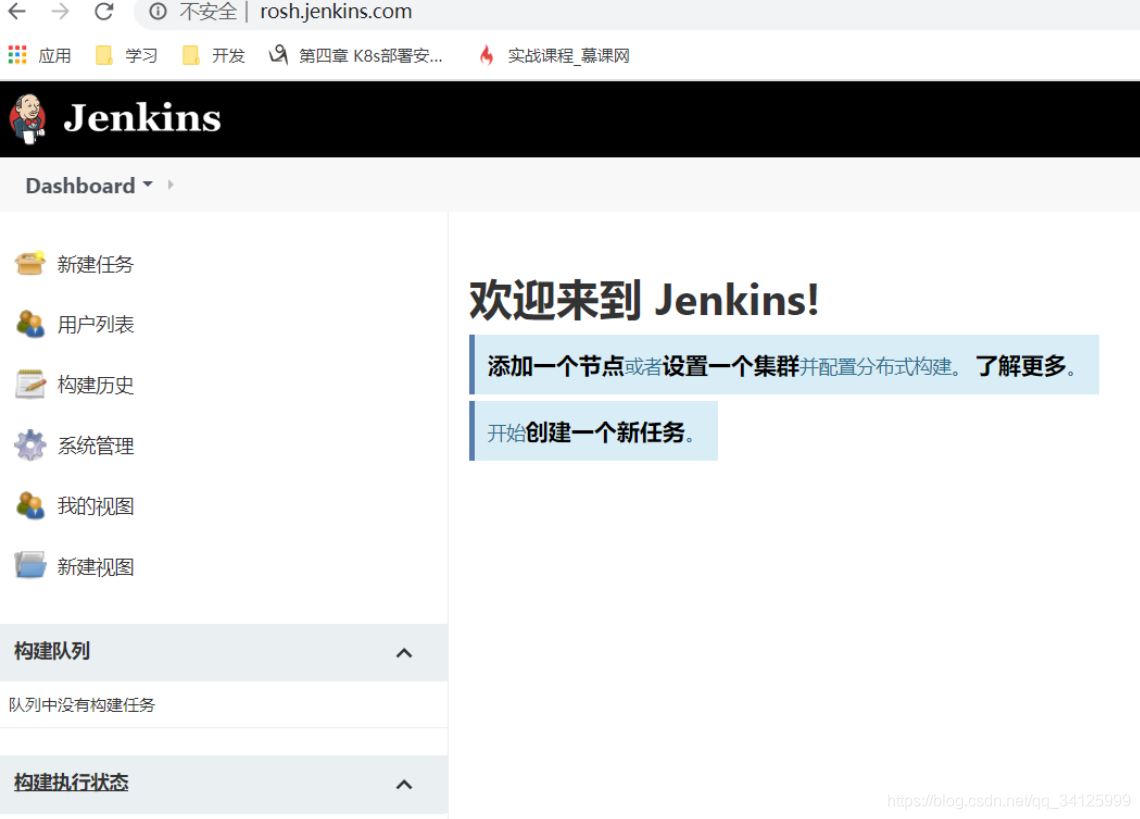1140x819 pixels.
Task: Collapse the 构建队列 panel chevron
Action: tap(404, 652)
